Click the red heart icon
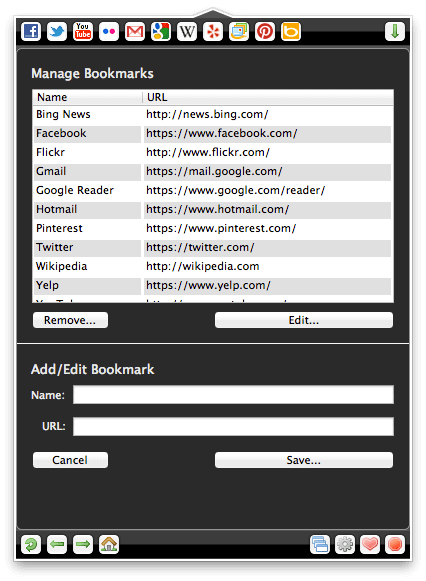This screenshot has width=426, height=581. (370, 544)
